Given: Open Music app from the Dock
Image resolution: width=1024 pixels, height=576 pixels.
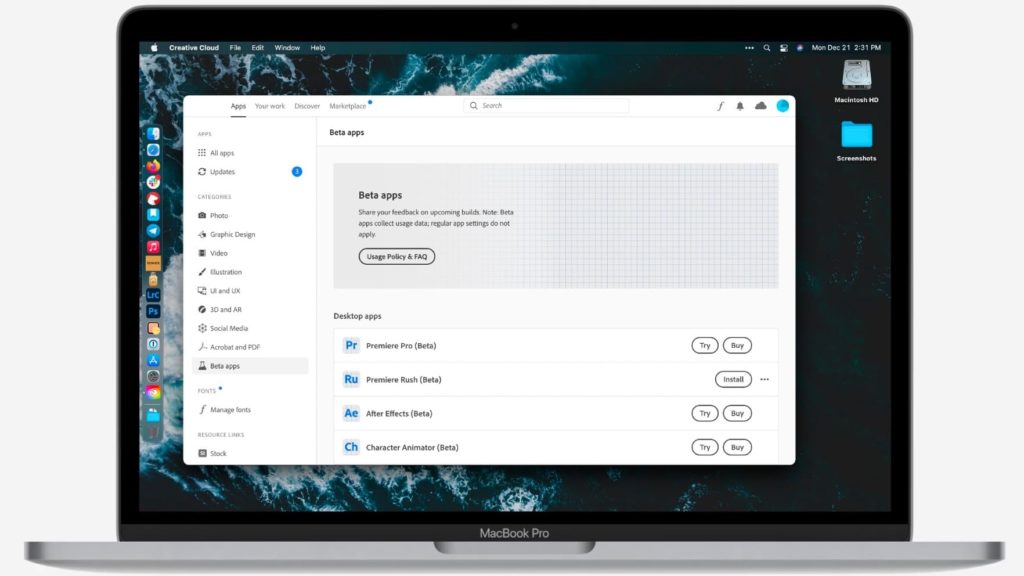Looking at the screenshot, I should click(153, 247).
